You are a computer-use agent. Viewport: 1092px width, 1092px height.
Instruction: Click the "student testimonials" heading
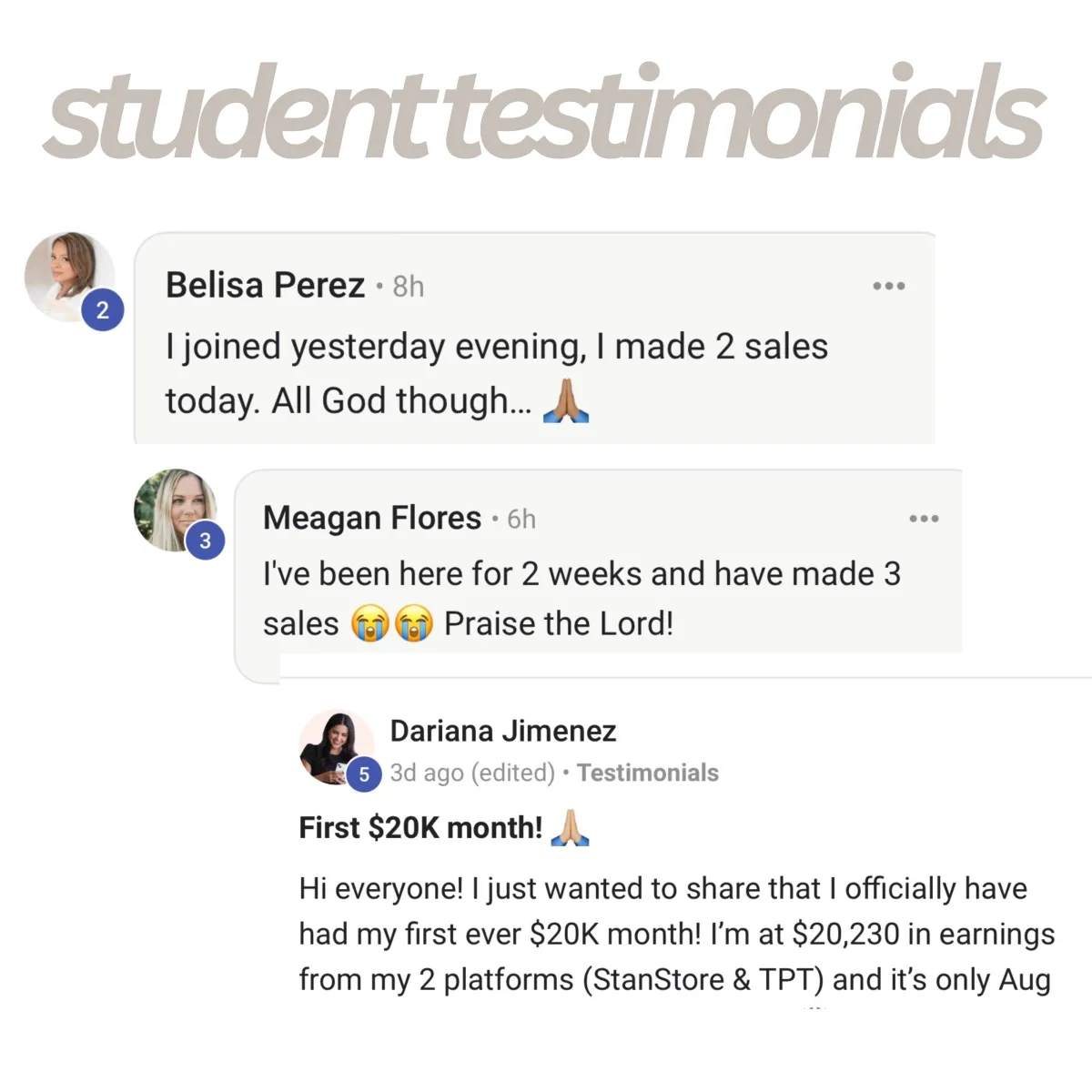point(544,114)
